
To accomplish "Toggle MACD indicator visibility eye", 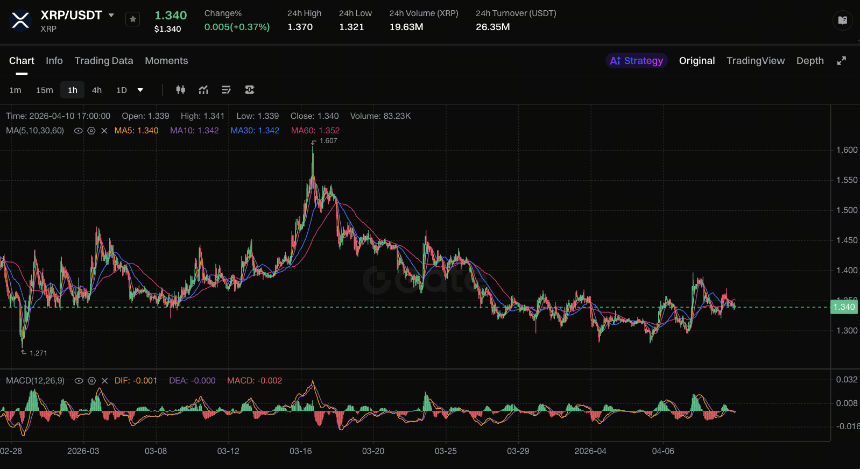I will (x=78, y=381).
